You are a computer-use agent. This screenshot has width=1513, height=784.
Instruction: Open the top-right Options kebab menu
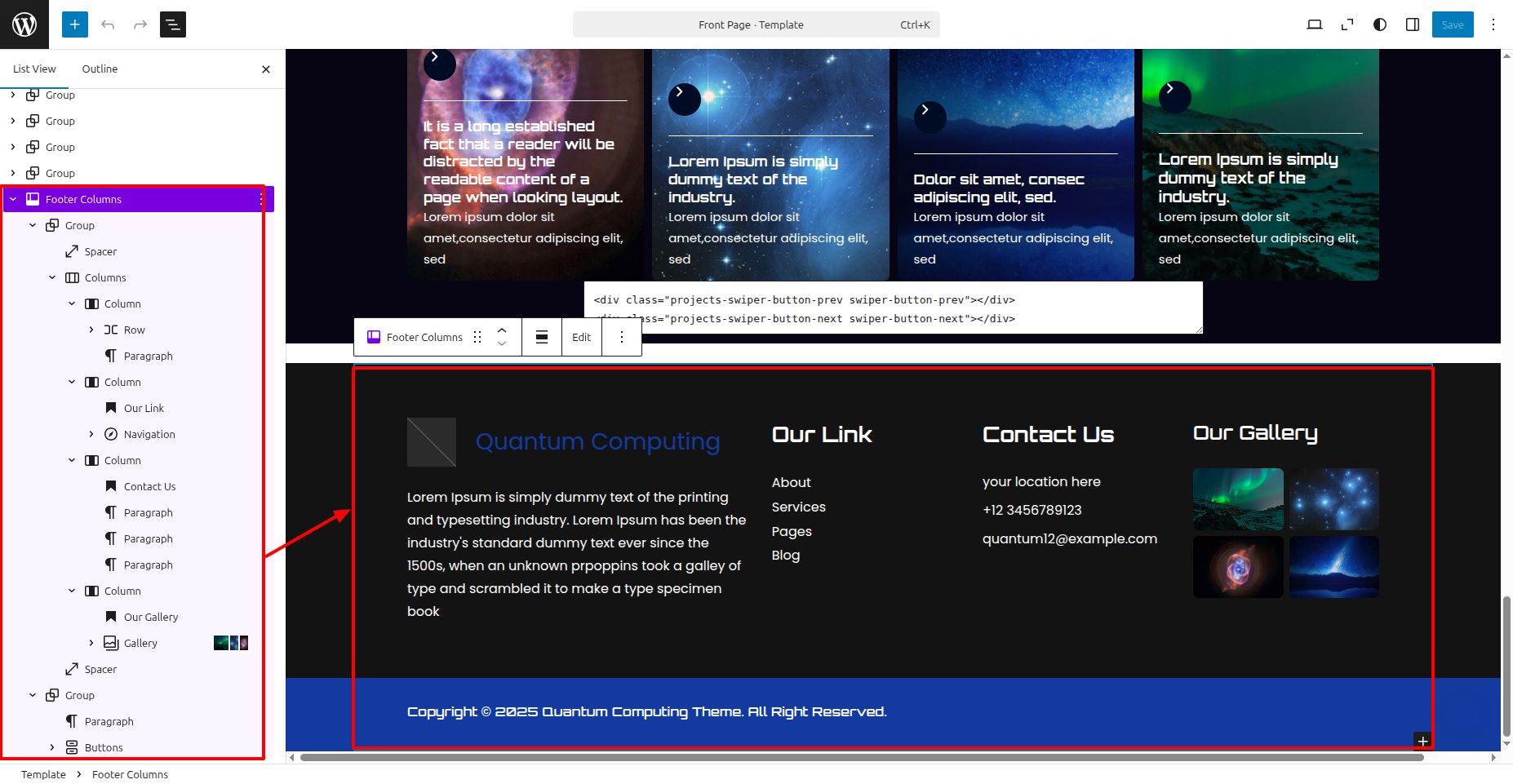coord(1493,24)
